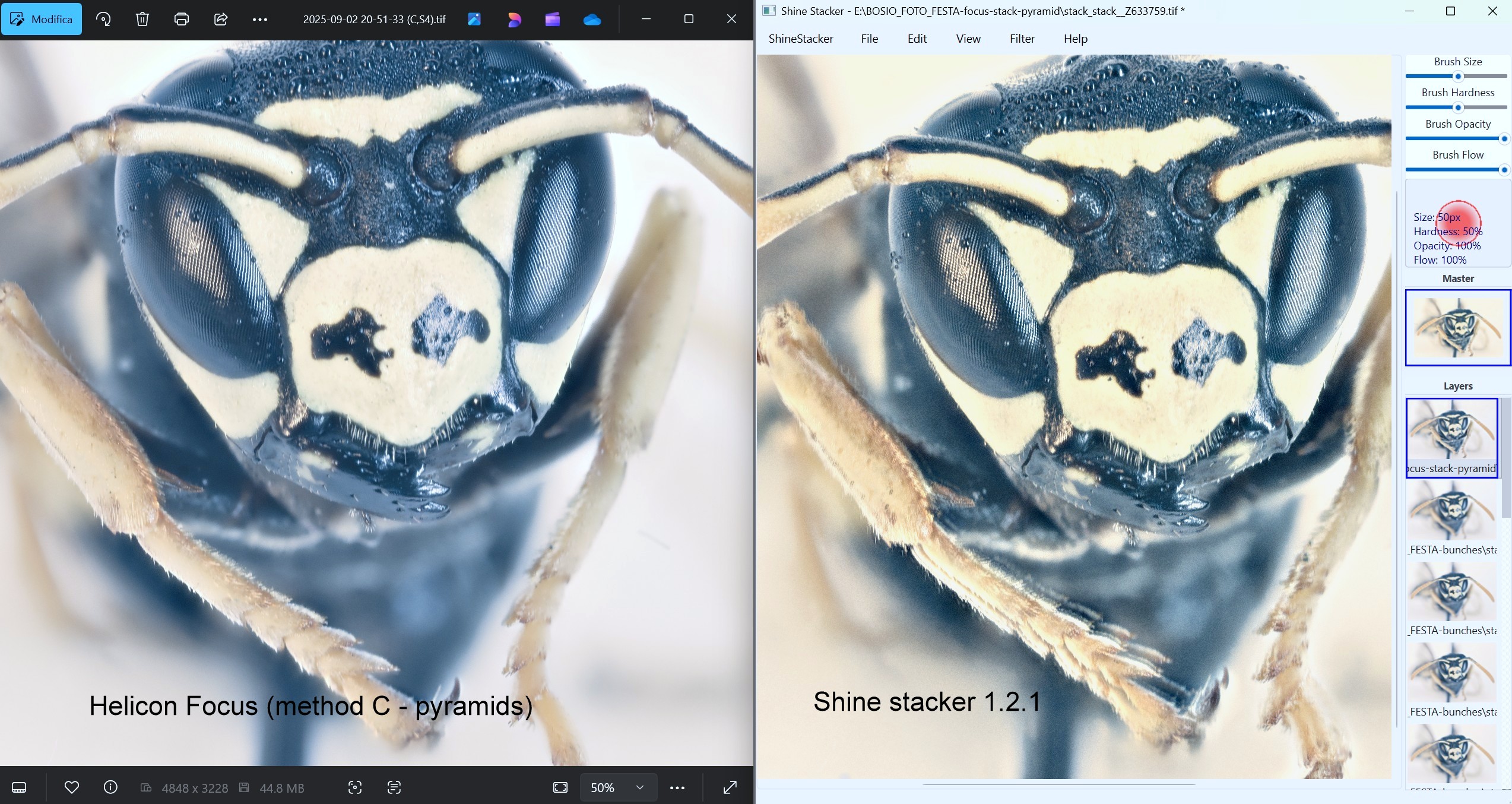Delete photo with trash icon

pyautogui.click(x=142, y=19)
